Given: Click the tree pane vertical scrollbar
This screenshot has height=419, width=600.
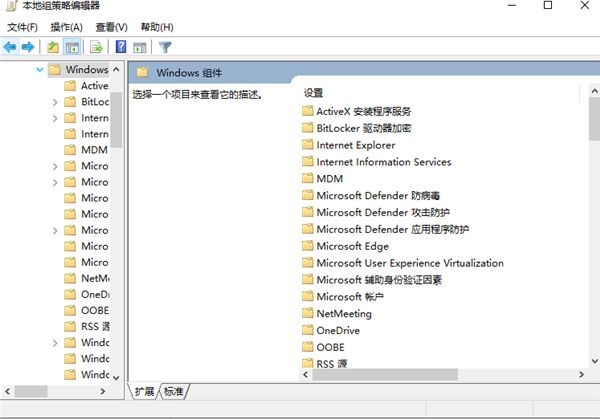Looking at the screenshot, I should click(116, 200).
